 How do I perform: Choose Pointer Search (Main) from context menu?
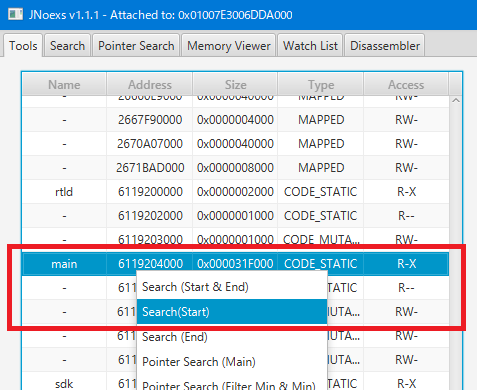point(232,362)
